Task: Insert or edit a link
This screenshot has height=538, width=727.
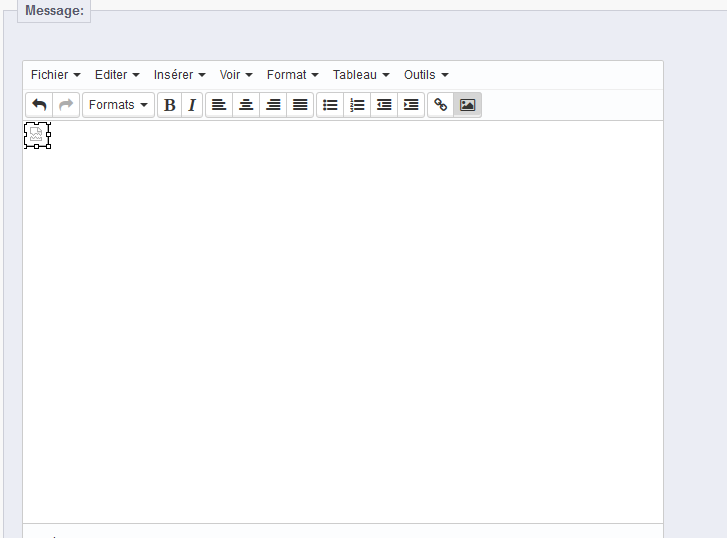Action: [440, 105]
